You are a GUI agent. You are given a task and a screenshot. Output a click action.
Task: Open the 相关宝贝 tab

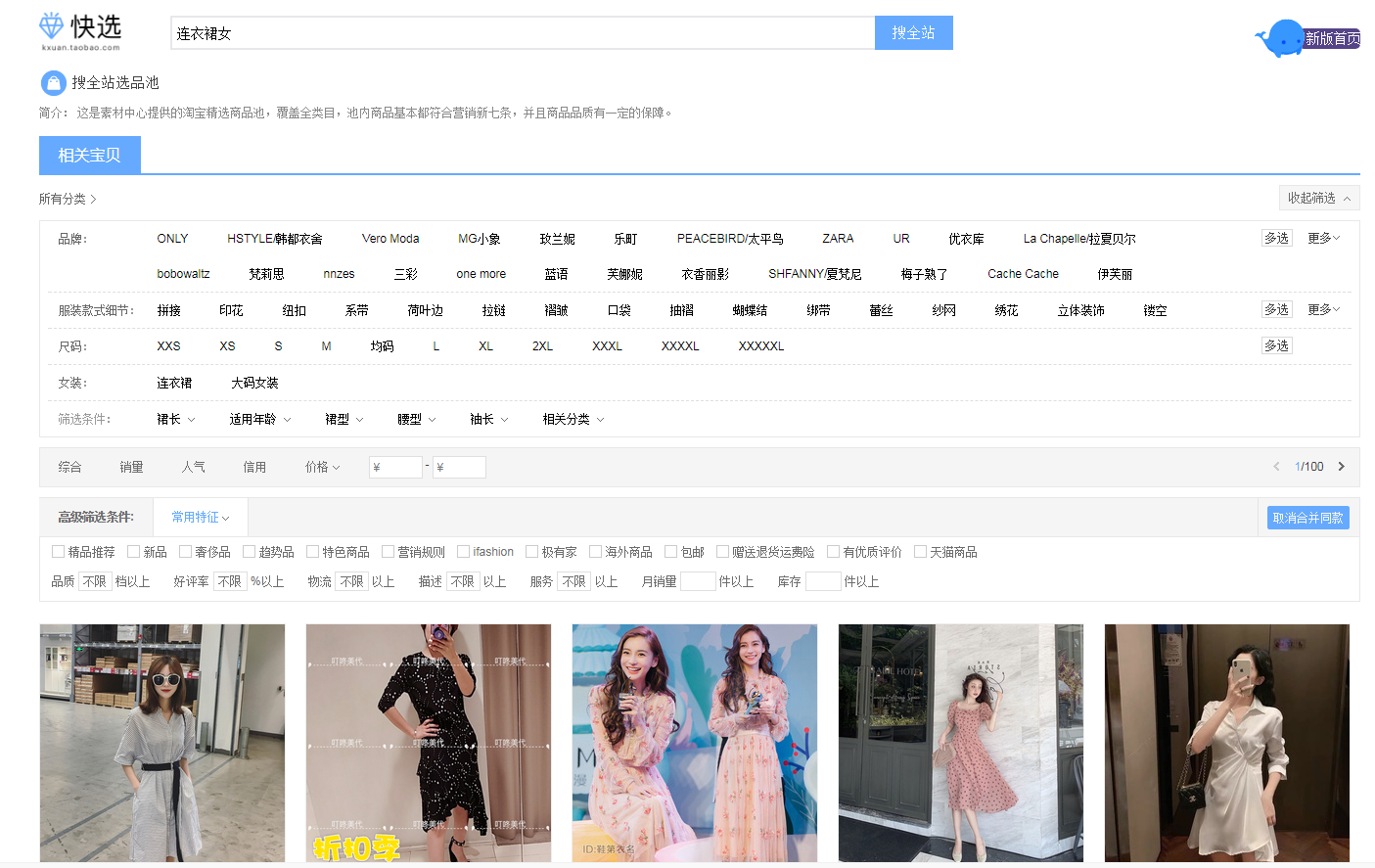pos(90,155)
